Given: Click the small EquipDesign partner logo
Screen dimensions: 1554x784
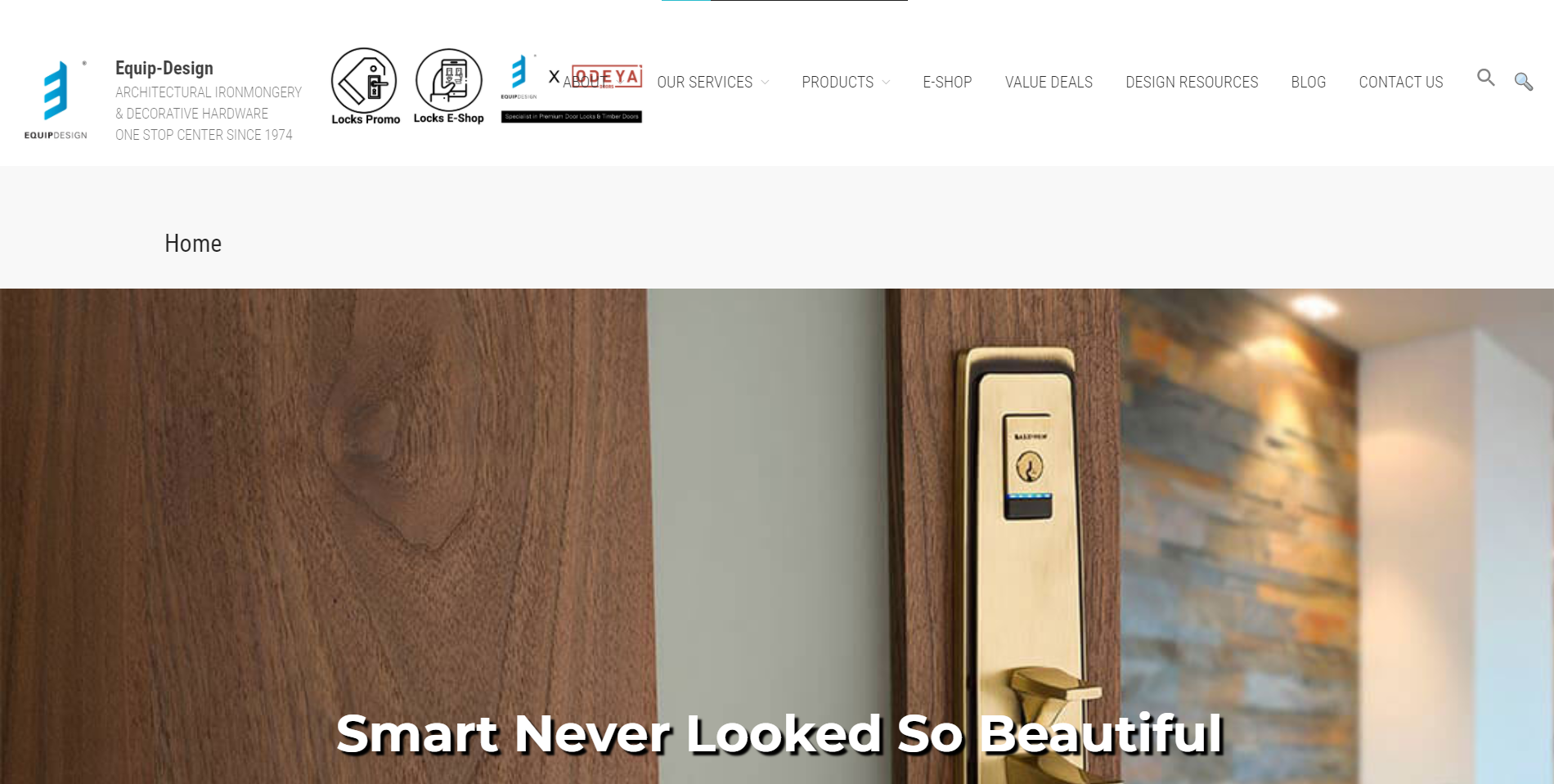Looking at the screenshot, I should click(x=519, y=77).
